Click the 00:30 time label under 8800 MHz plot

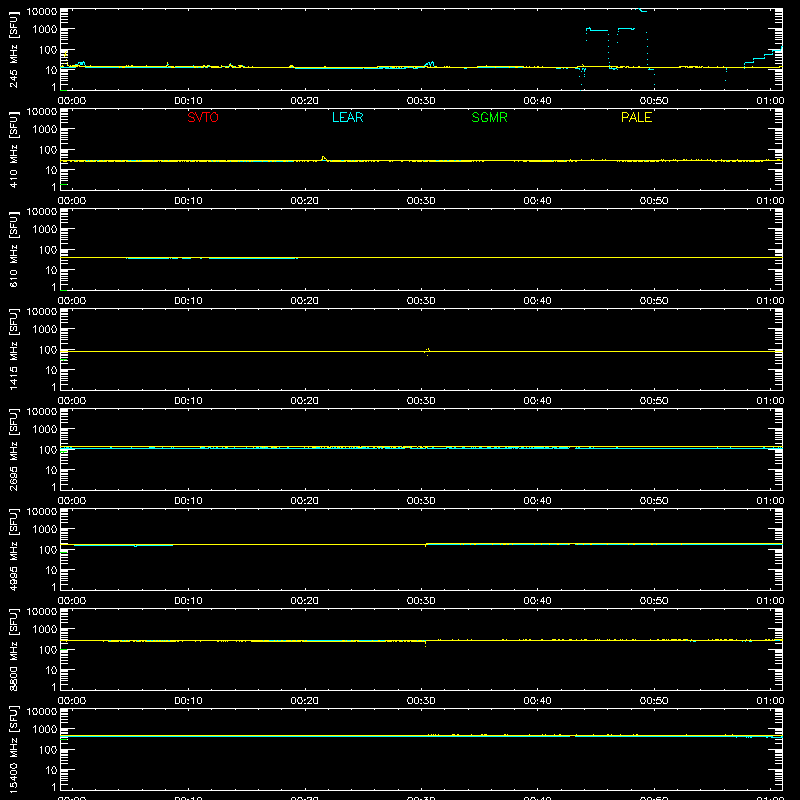[x=421, y=701]
